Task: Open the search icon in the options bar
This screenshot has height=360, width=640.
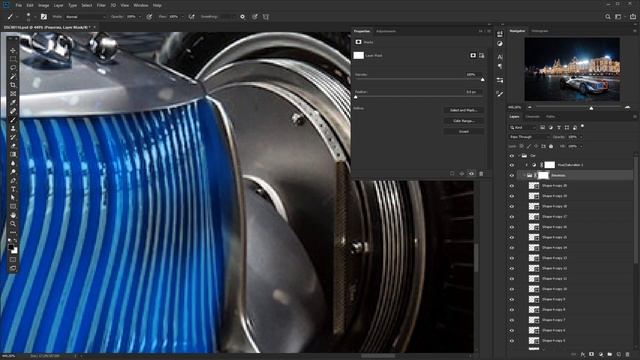Action: [608, 17]
